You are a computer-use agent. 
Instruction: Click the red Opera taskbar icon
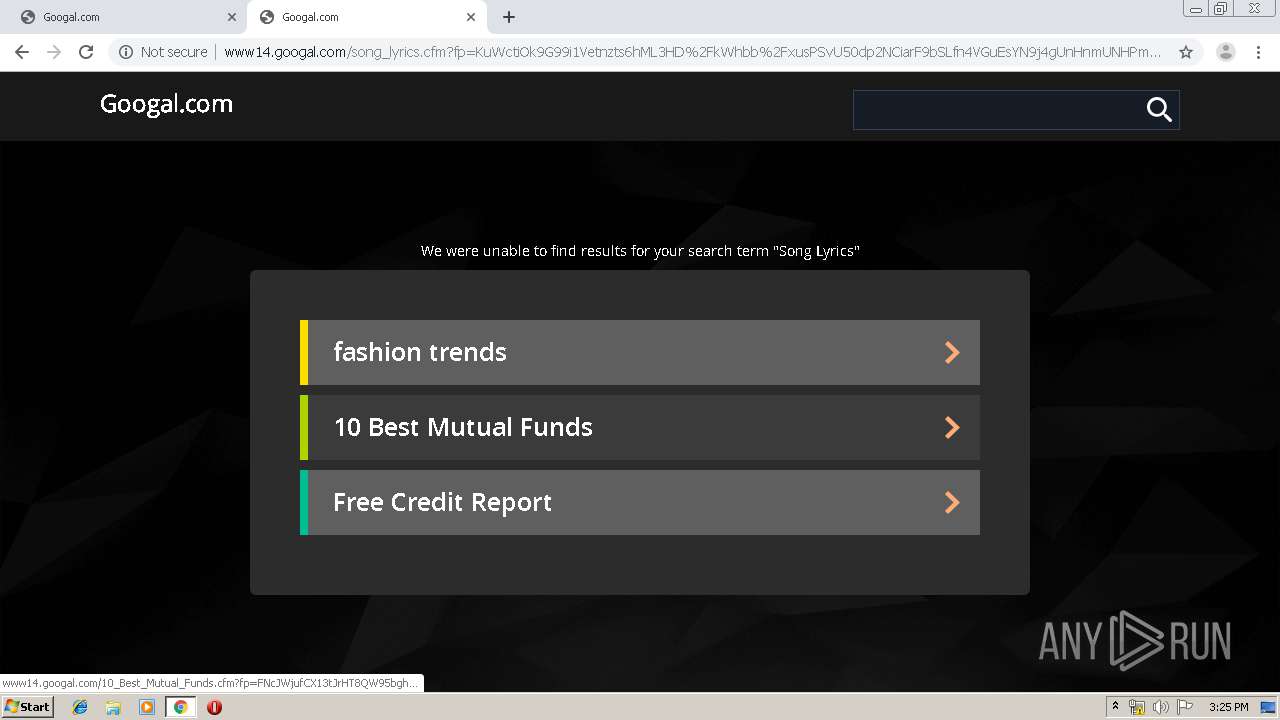tap(214, 707)
